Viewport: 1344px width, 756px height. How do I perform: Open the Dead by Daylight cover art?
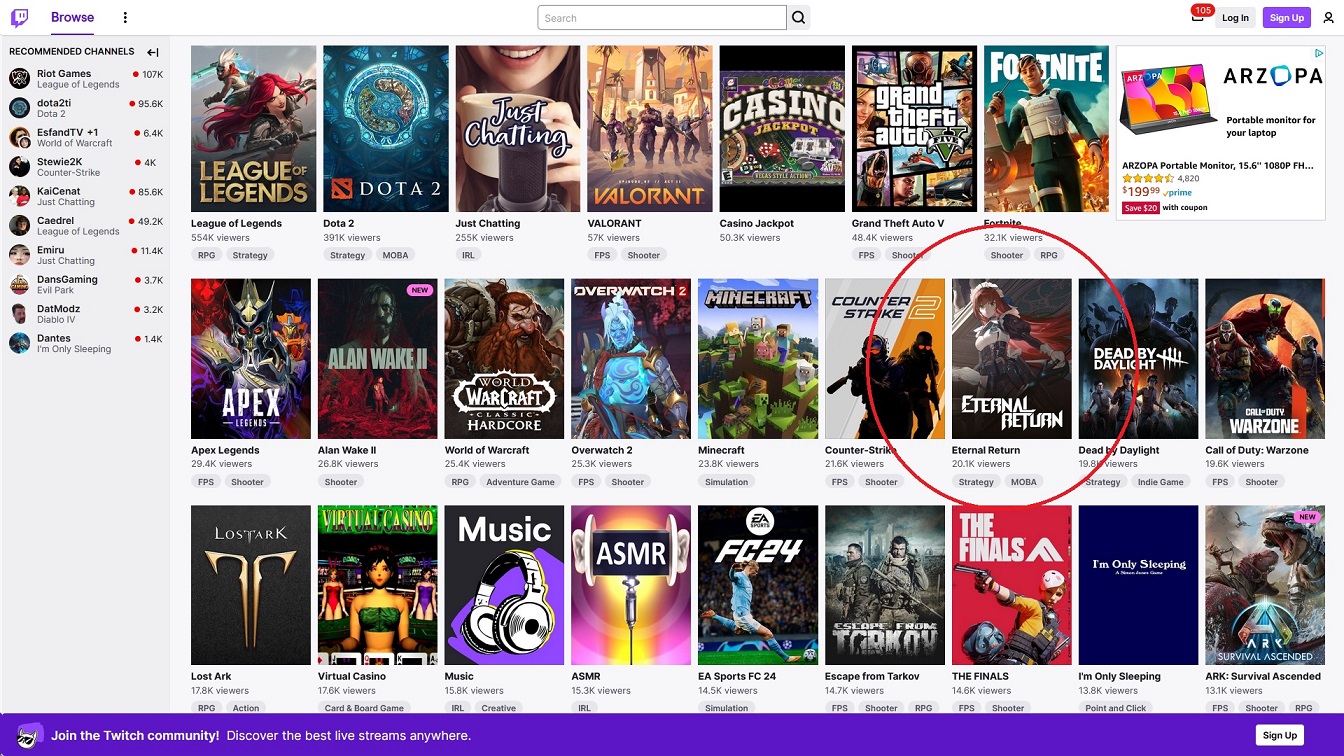1138,359
